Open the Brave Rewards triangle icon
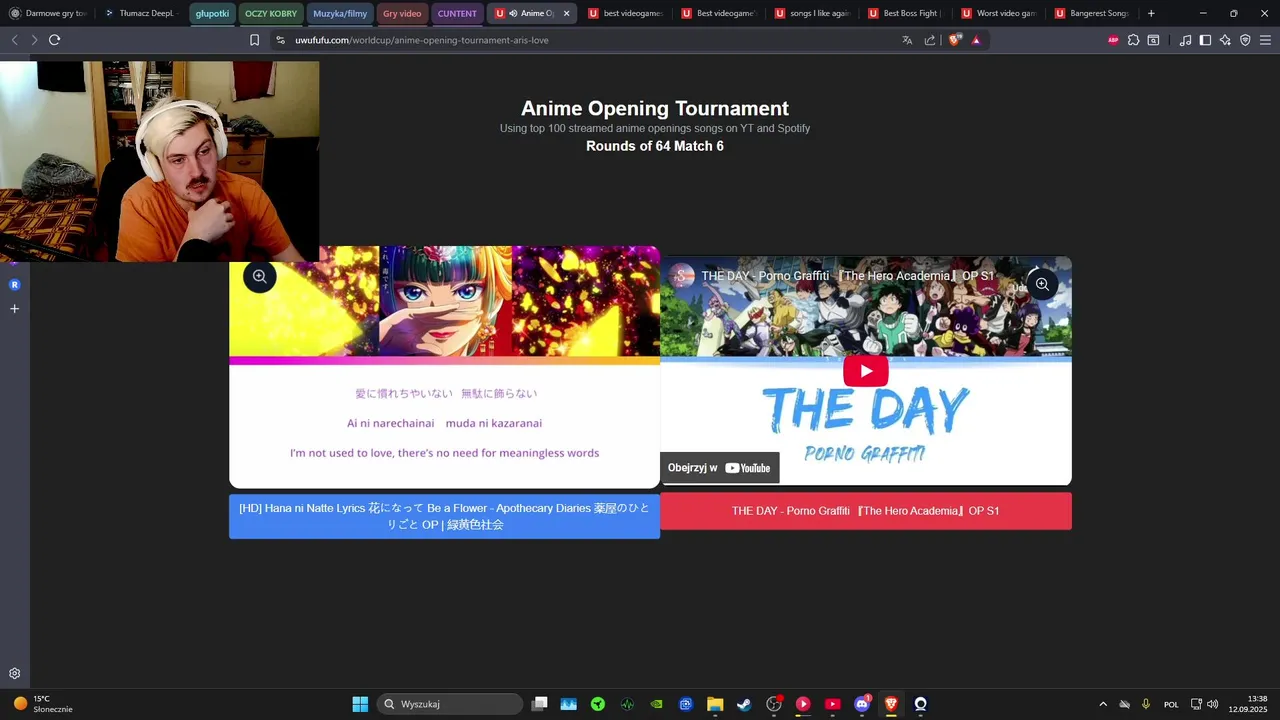Image resolution: width=1280 pixels, height=720 pixels. [976, 40]
